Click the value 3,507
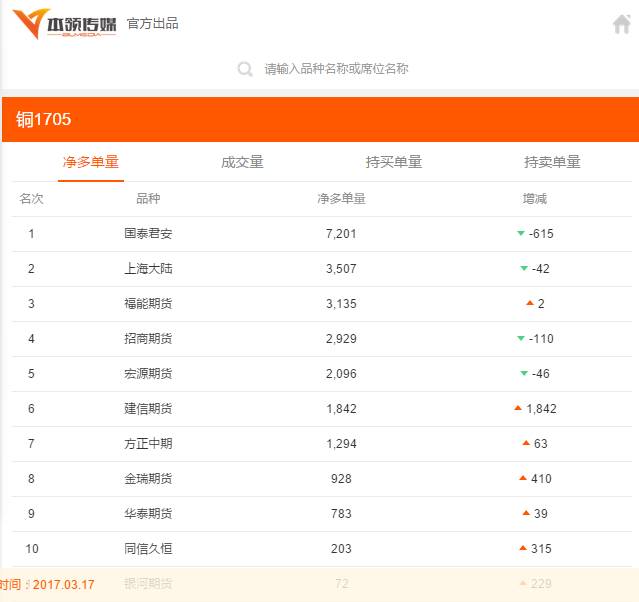 341,269
